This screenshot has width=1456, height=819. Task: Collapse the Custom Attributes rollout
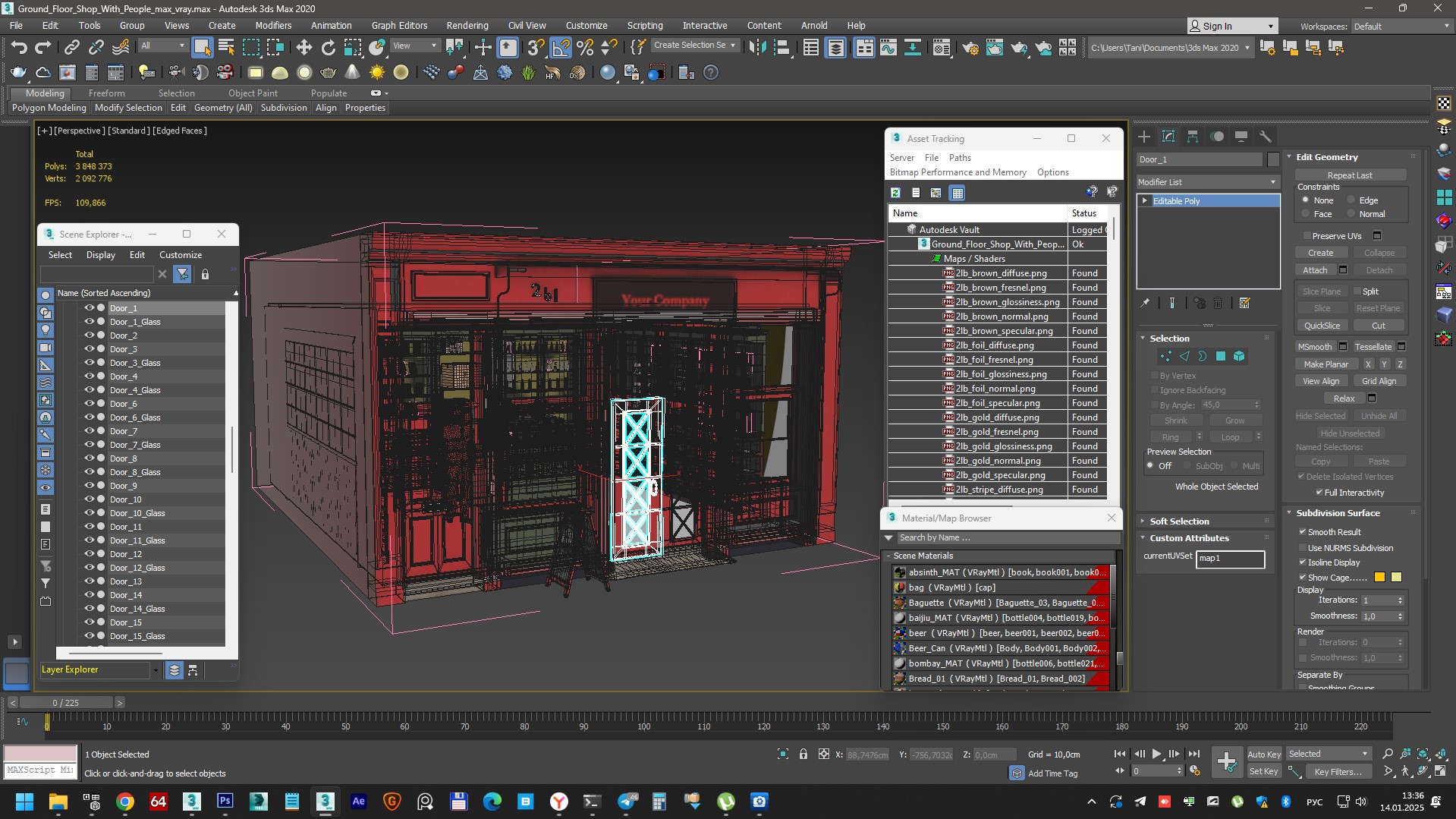click(1143, 538)
